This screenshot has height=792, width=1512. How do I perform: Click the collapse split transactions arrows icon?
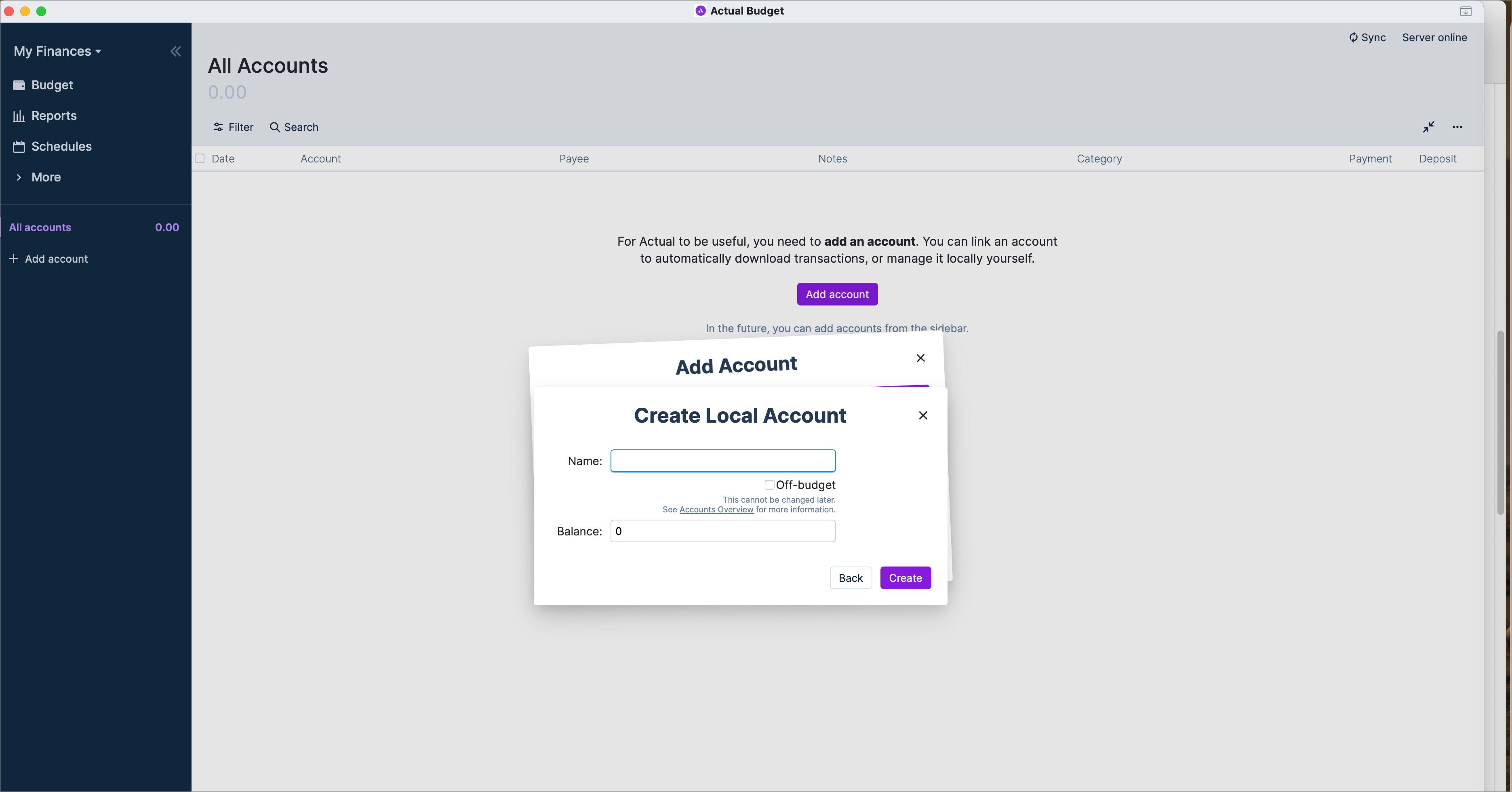click(1428, 127)
